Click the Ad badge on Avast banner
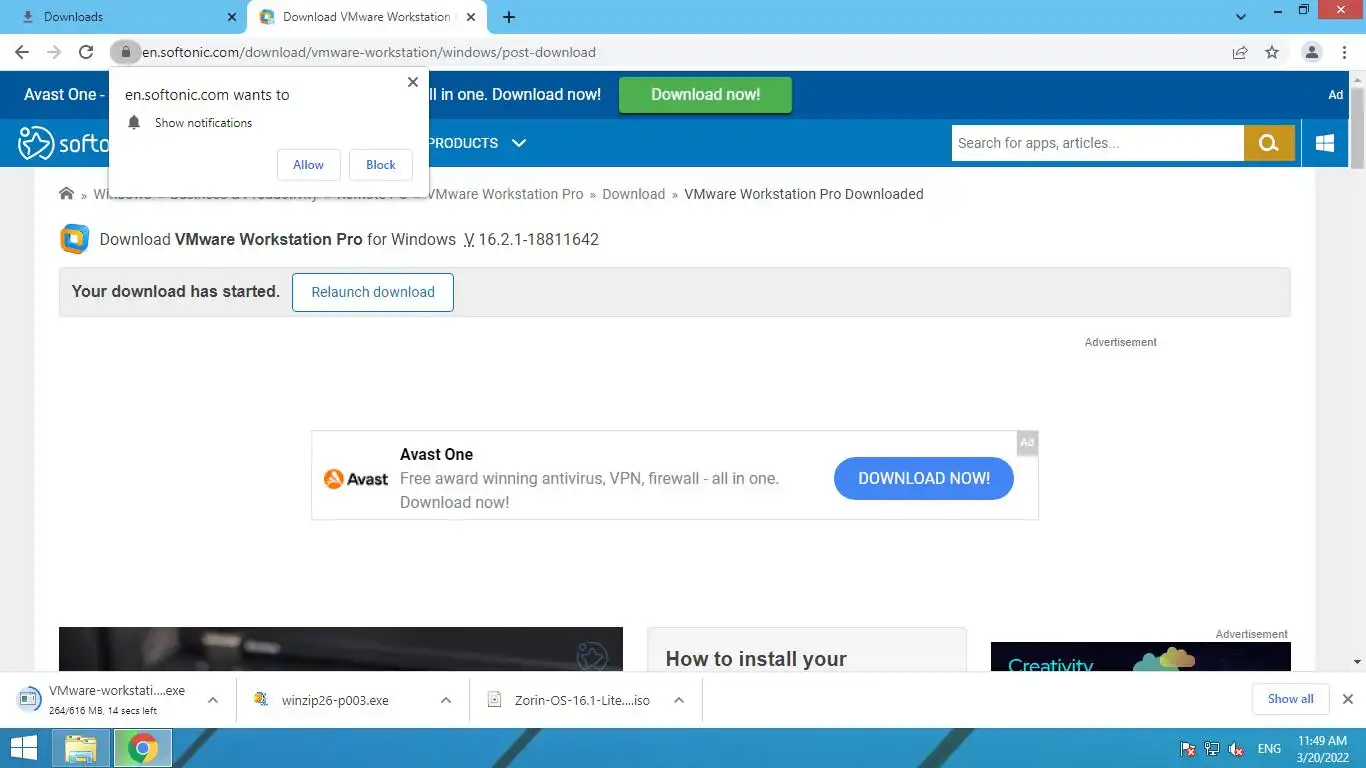1366x768 pixels. click(1027, 442)
